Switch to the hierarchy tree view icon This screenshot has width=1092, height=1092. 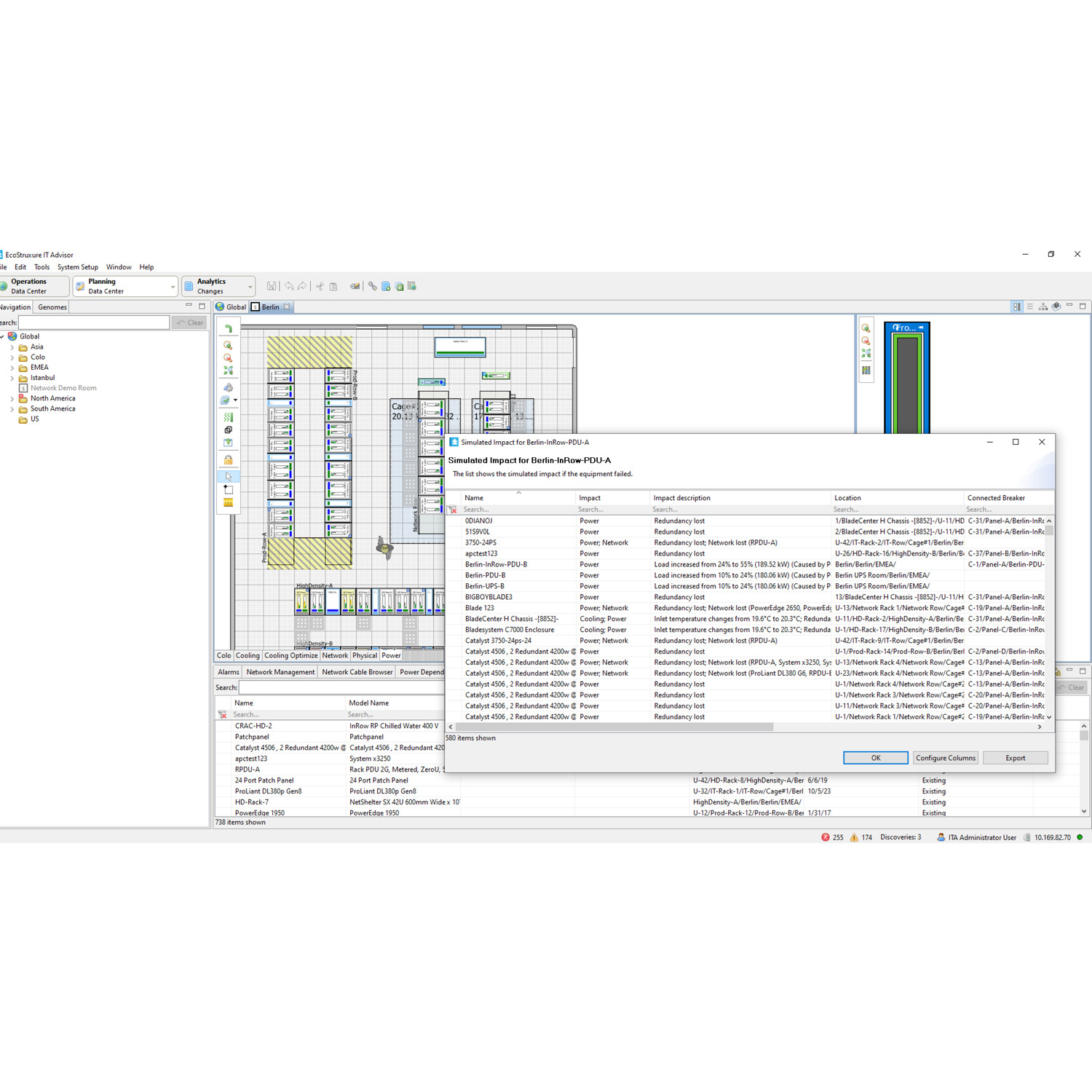[x=1043, y=306]
